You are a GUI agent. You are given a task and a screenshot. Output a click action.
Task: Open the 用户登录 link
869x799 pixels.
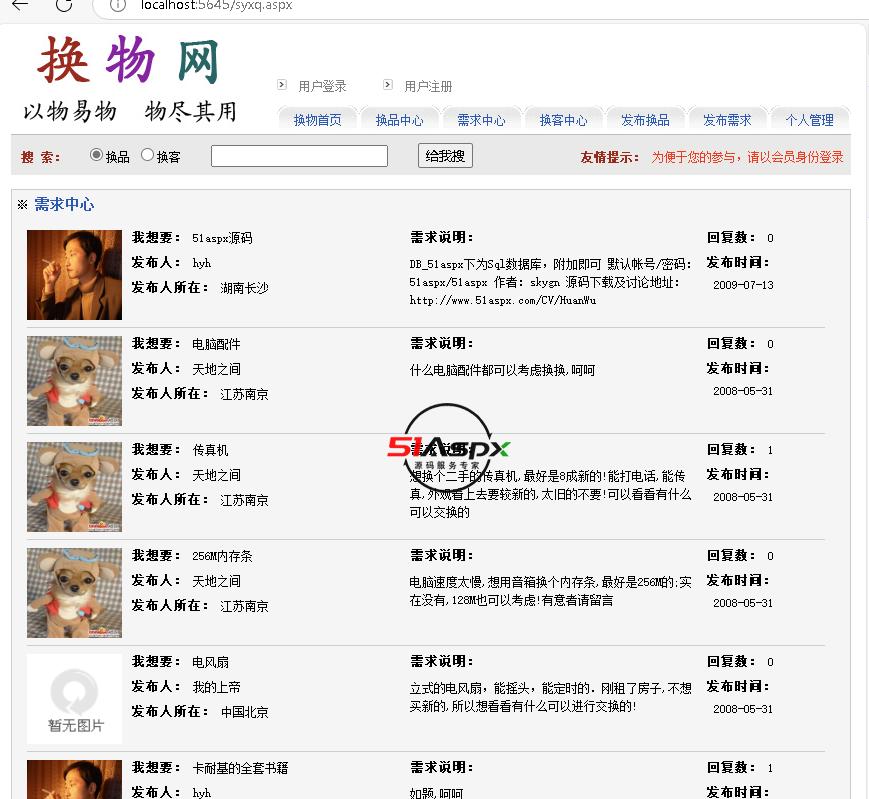[322, 86]
